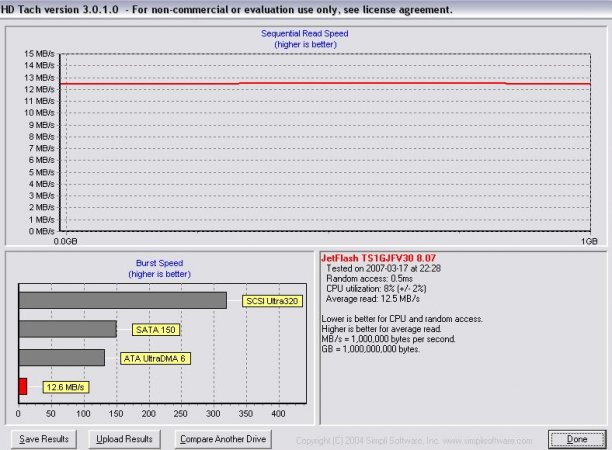Viewport: 612px width, 450px height.
Task: Click the JetFlash TS1GJFV30 8.07 drive name
Action: pyautogui.click(x=378, y=258)
